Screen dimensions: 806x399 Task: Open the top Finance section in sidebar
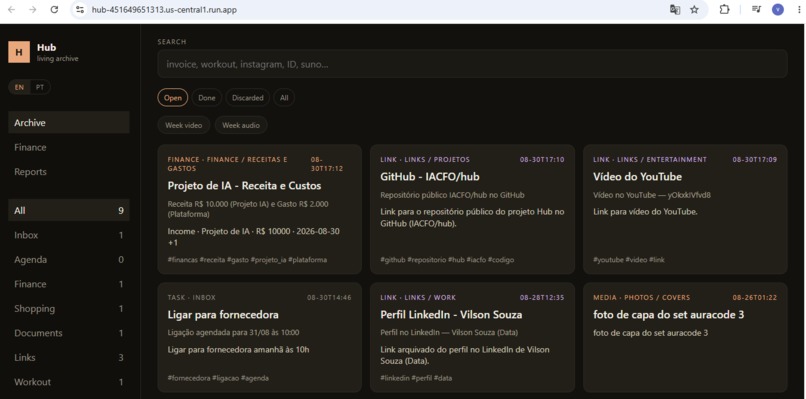click(69, 148)
